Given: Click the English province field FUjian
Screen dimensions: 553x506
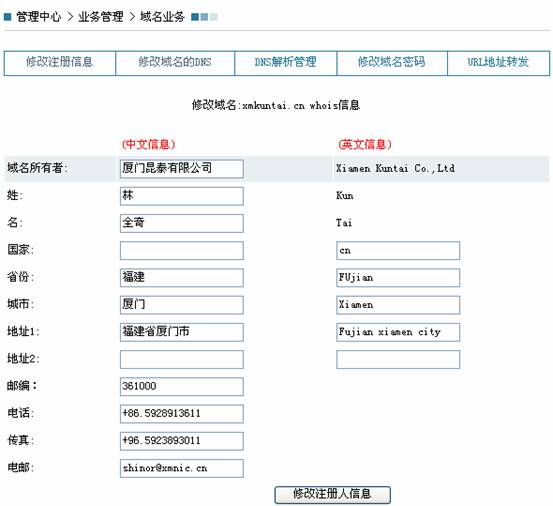Looking at the screenshot, I should (x=398, y=278).
